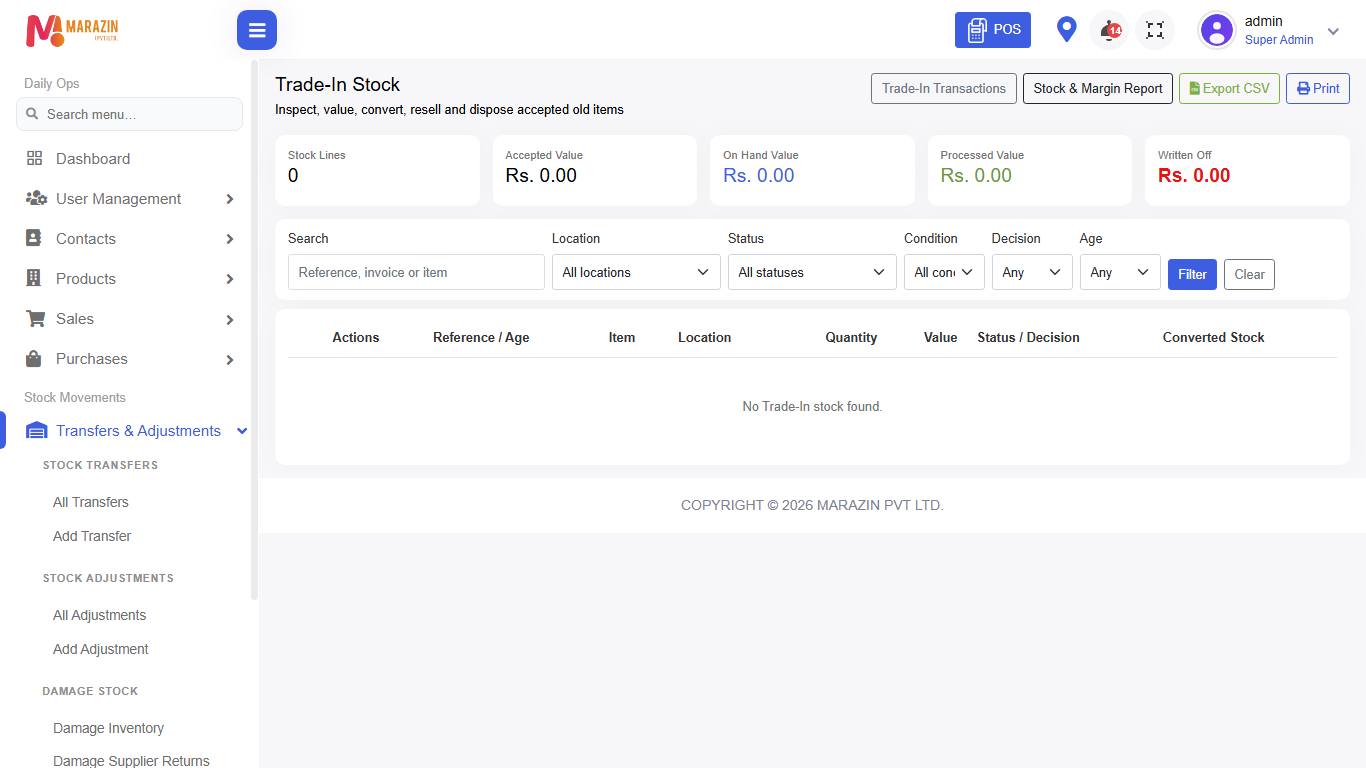
Task: Open the All locations dropdown
Action: click(x=636, y=272)
